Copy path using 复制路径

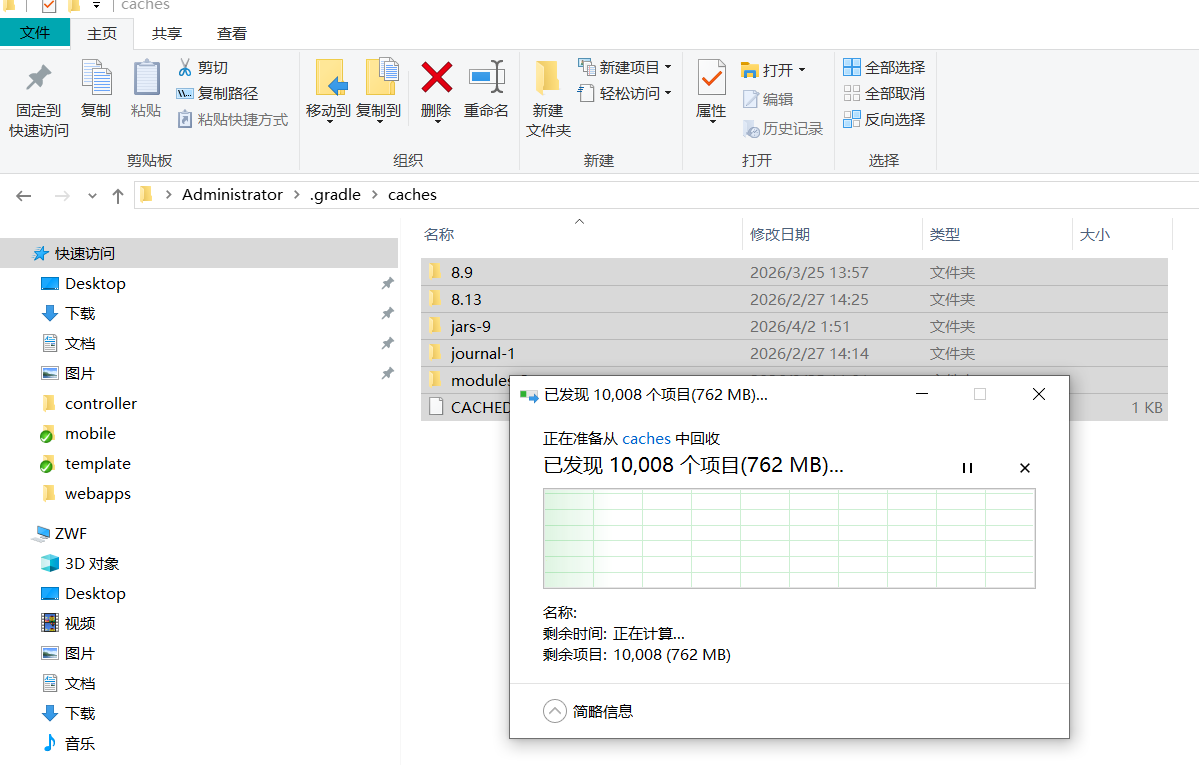(x=218, y=93)
